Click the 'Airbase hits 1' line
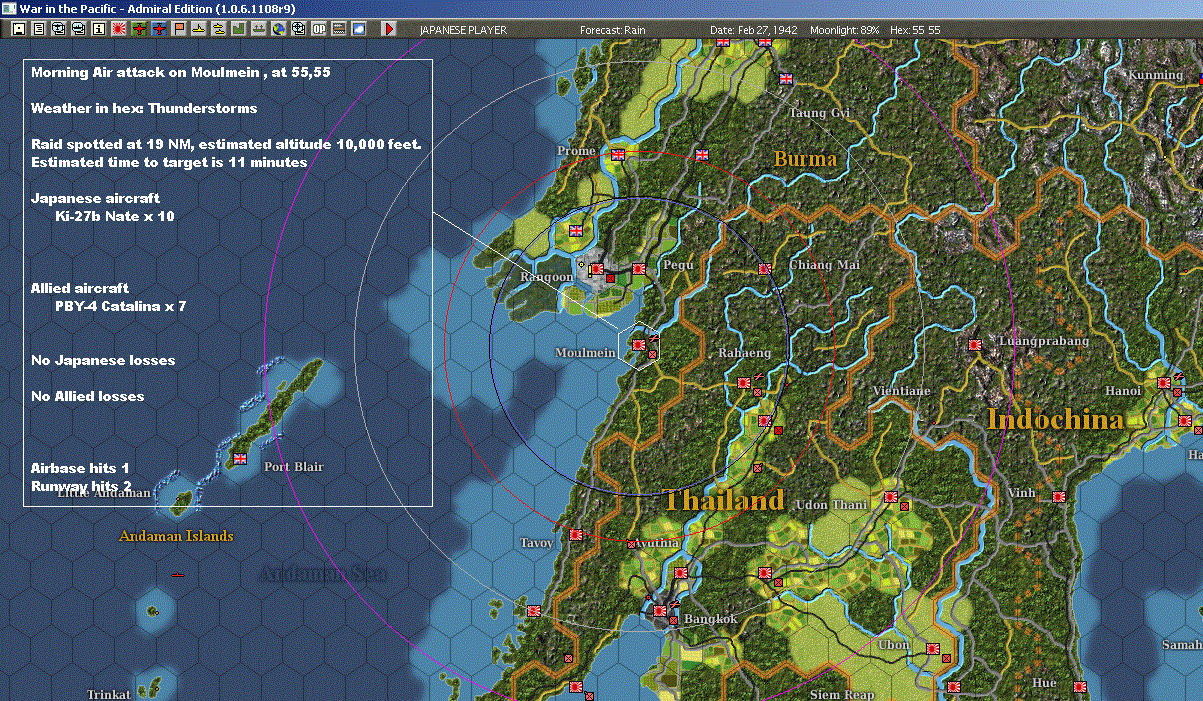This screenshot has width=1203, height=701. [x=80, y=468]
